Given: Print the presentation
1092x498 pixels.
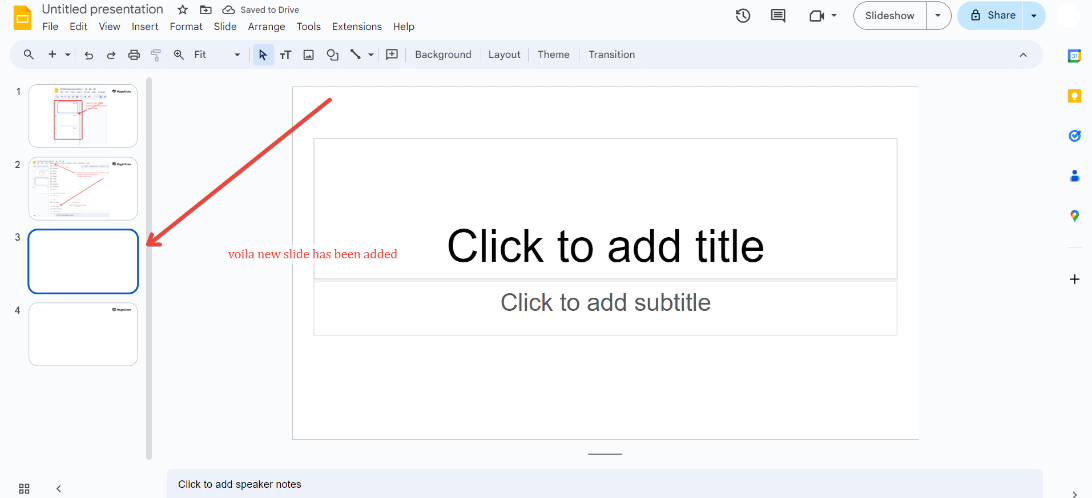Looking at the screenshot, I should click(134, 54).
